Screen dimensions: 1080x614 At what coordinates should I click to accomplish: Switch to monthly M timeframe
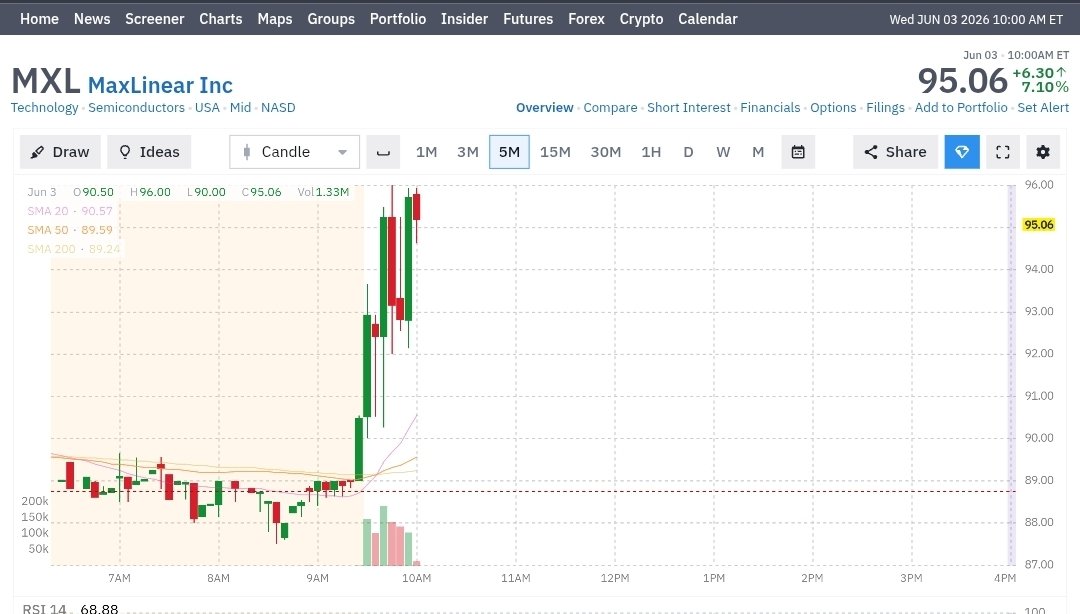click(x=758, y=152)
